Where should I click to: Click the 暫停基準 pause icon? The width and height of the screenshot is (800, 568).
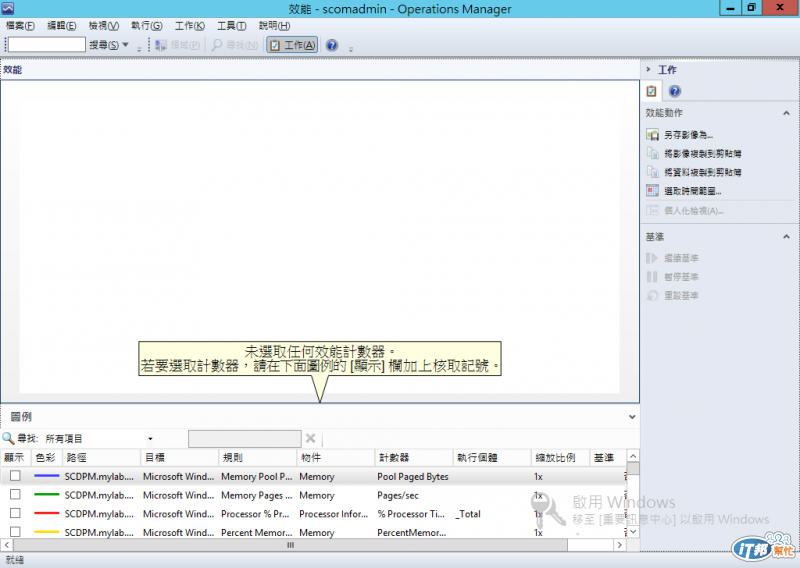pos(652,277)
